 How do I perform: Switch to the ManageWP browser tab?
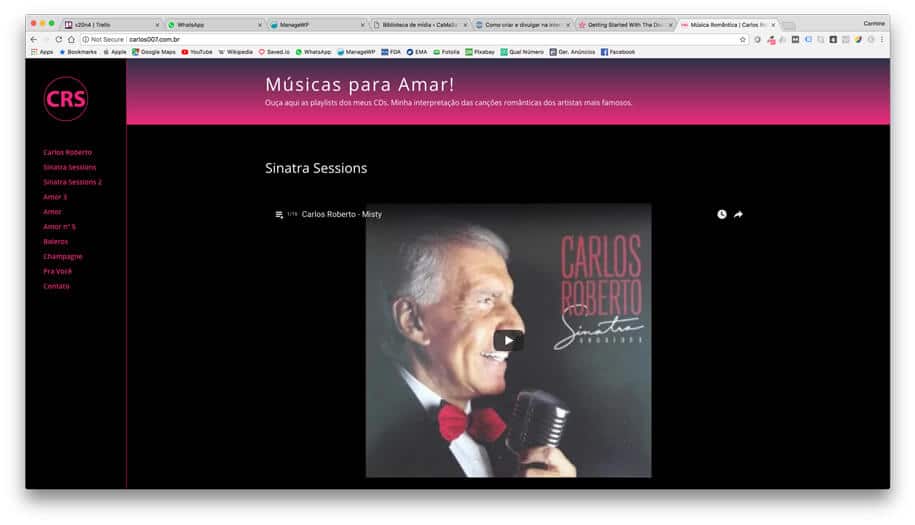pyautogui.click(x=310, y=24)
